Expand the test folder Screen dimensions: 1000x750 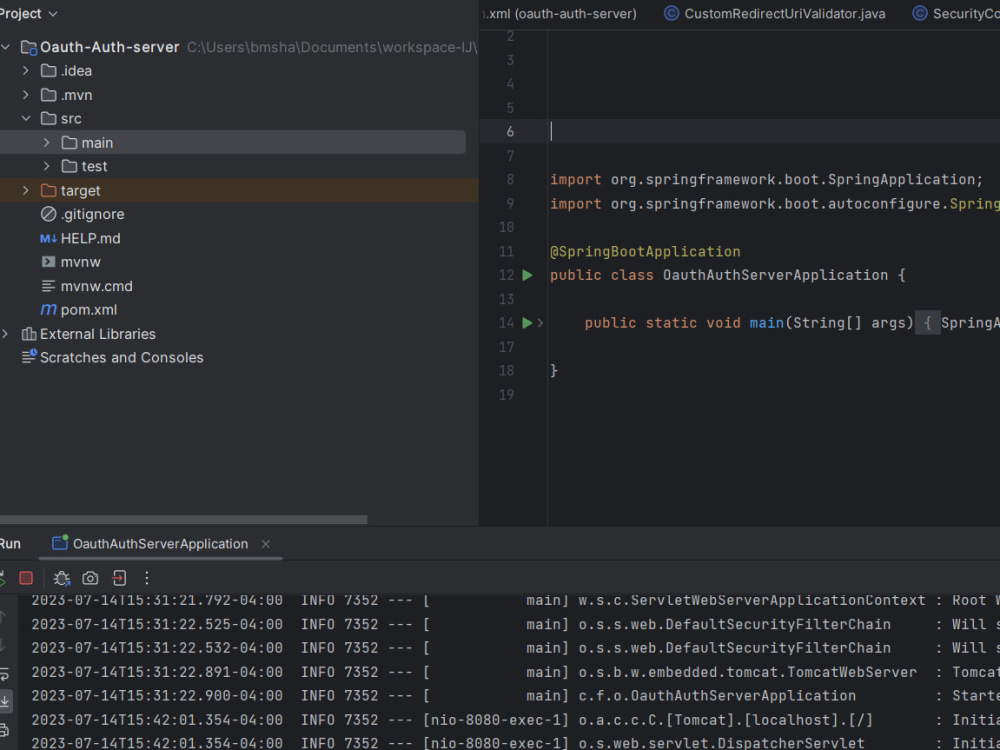point(47,166)
